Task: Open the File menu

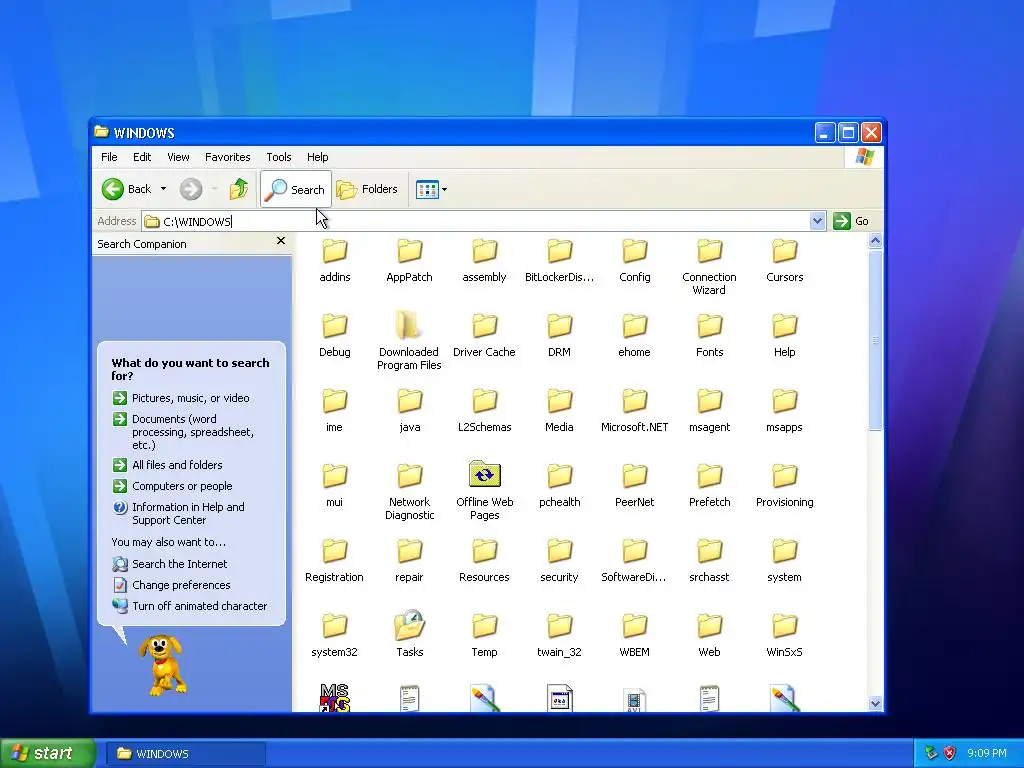Action: pos(109,157)
